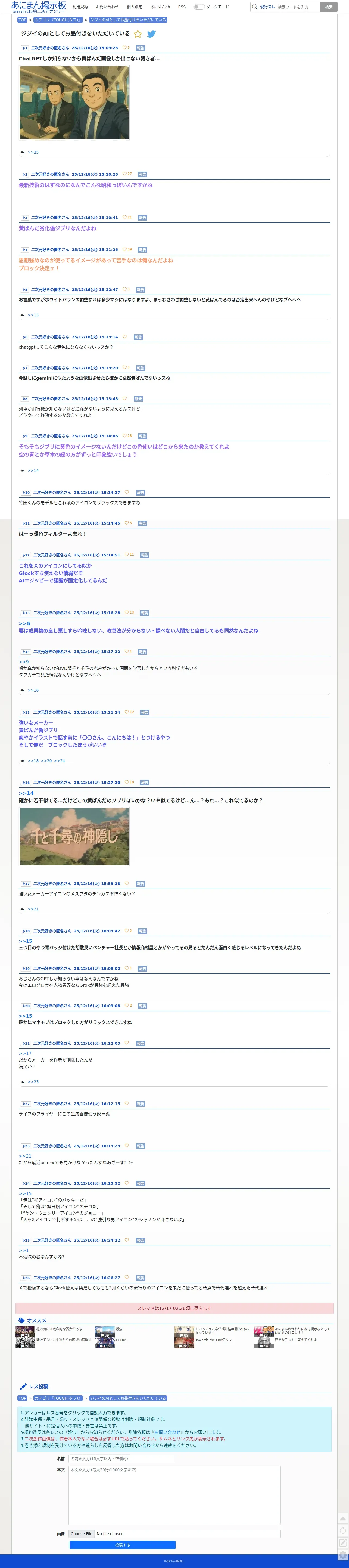Image resolution: width=349 pixels, height=1568 pixels.
Task: Click the Choose File button
Action: pos(82,1534)
